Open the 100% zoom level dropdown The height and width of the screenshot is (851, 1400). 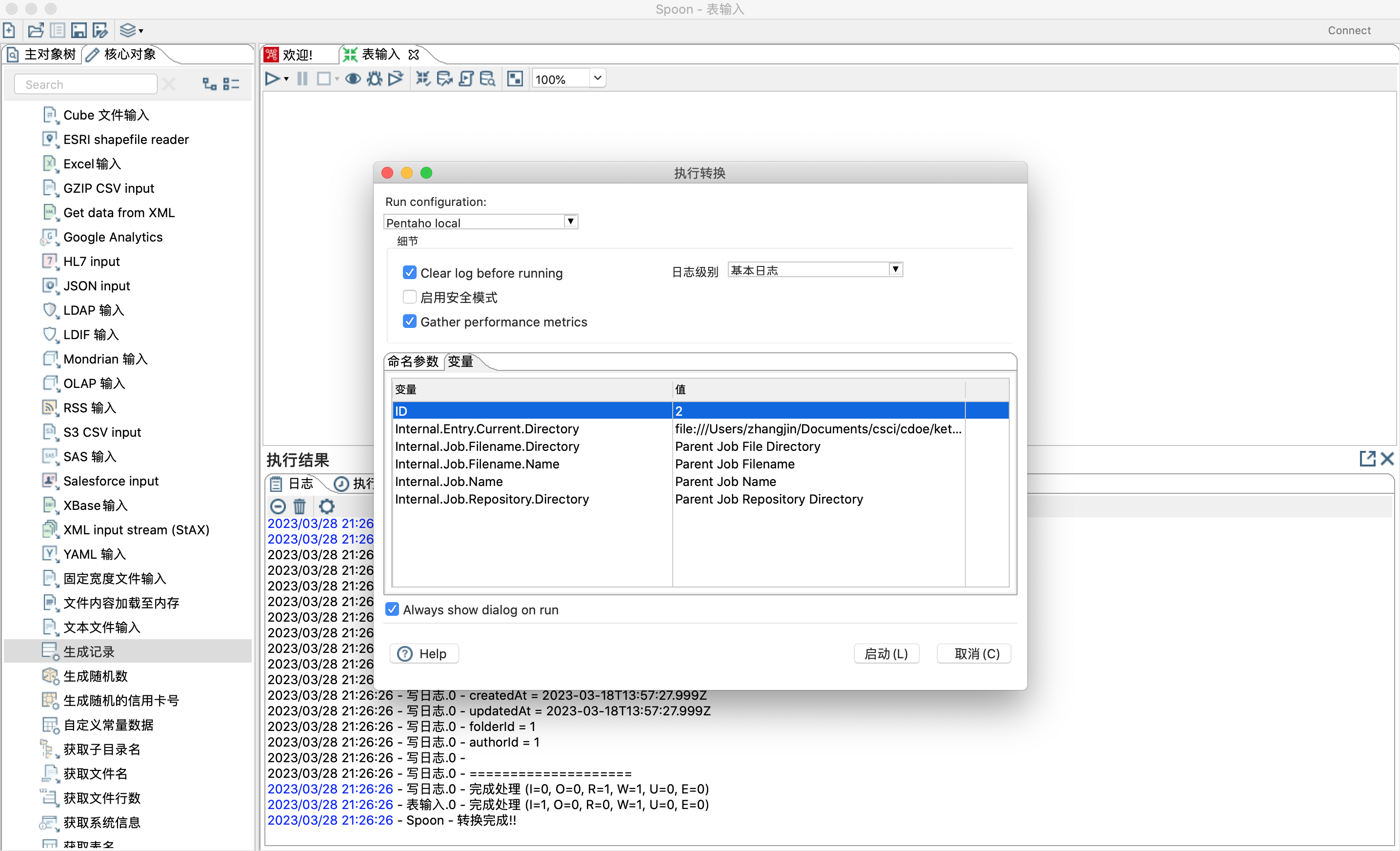tap(597, 79)
